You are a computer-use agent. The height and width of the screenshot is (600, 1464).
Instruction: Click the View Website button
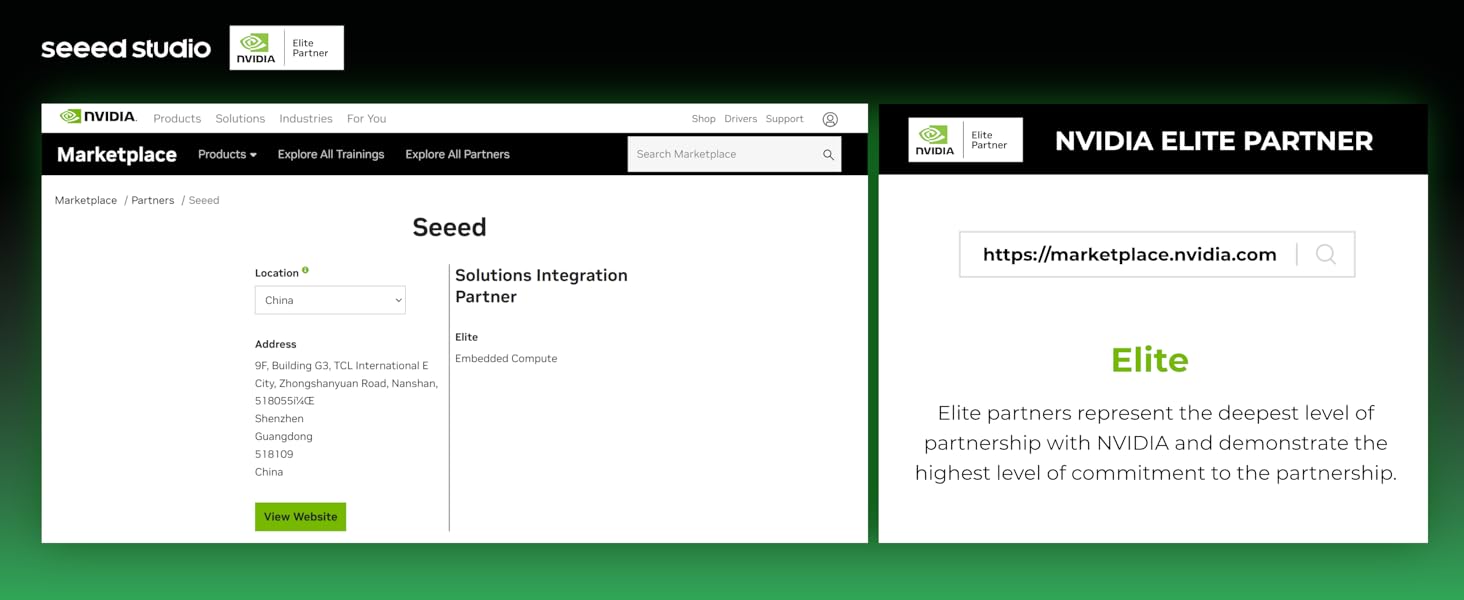[300, 517]
